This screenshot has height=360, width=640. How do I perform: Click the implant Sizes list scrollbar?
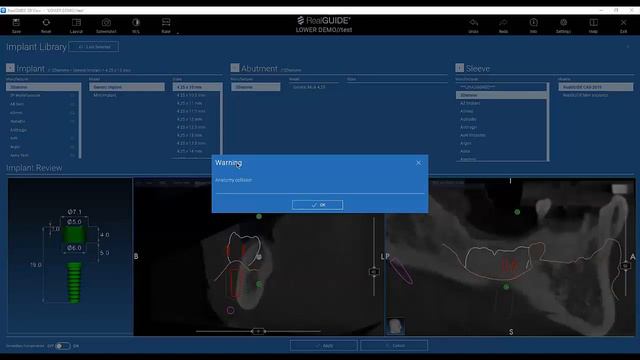[x=222, y=120]
